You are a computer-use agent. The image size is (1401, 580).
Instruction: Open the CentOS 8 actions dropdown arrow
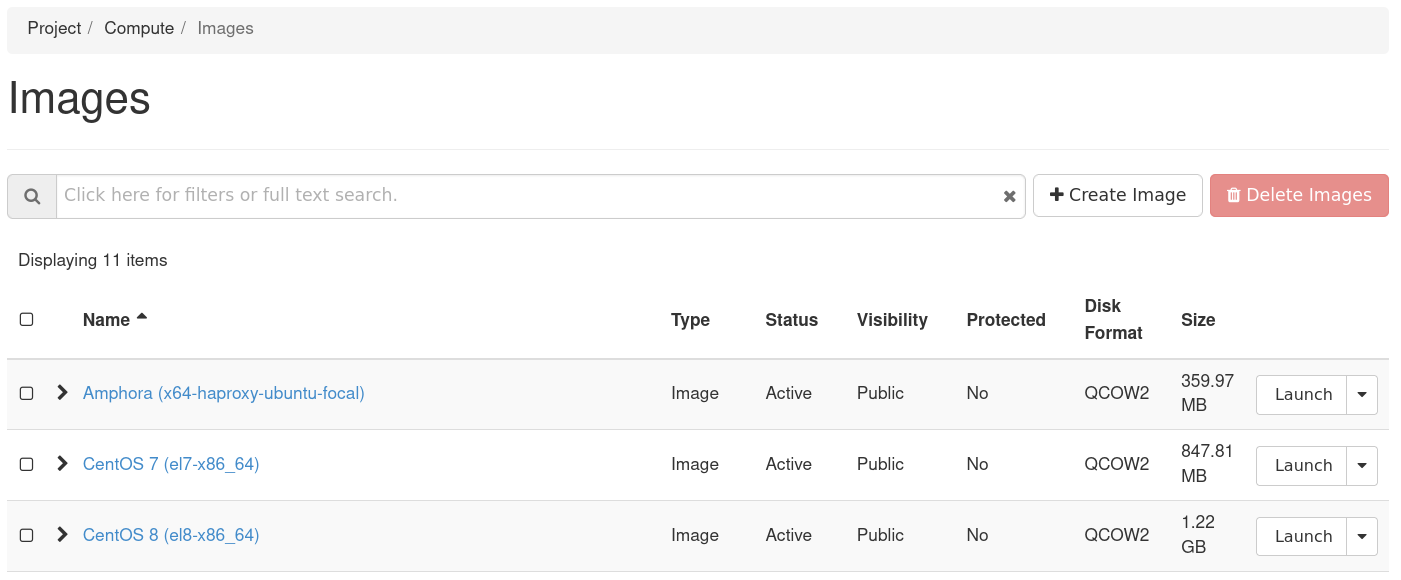[x=1362, y=537]
